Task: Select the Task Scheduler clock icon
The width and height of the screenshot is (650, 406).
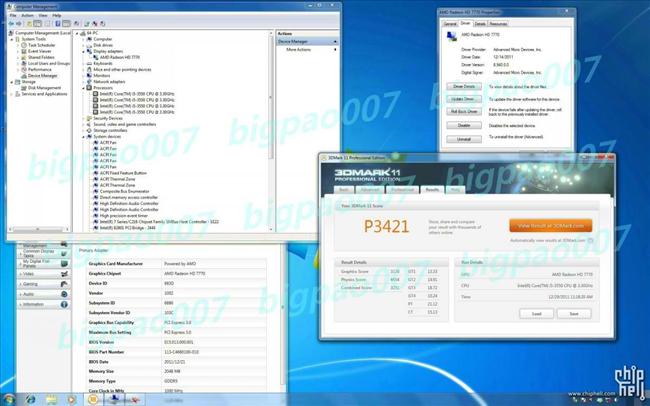Action: 24,45
